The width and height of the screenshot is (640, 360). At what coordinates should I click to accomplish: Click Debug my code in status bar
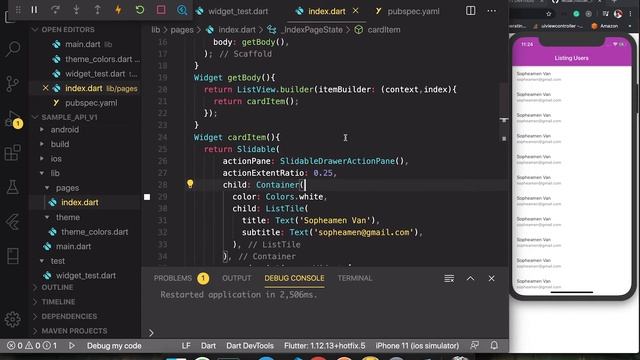(x=114, y=346)
